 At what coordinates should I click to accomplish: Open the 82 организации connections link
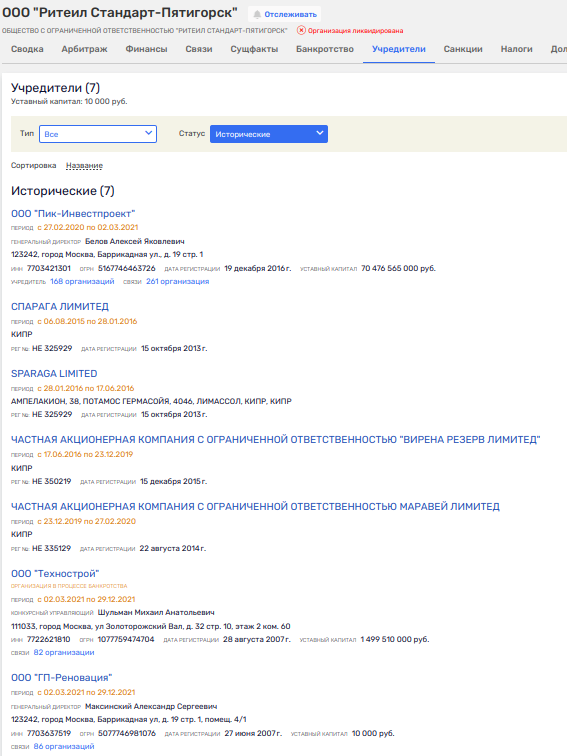[64, 652]
